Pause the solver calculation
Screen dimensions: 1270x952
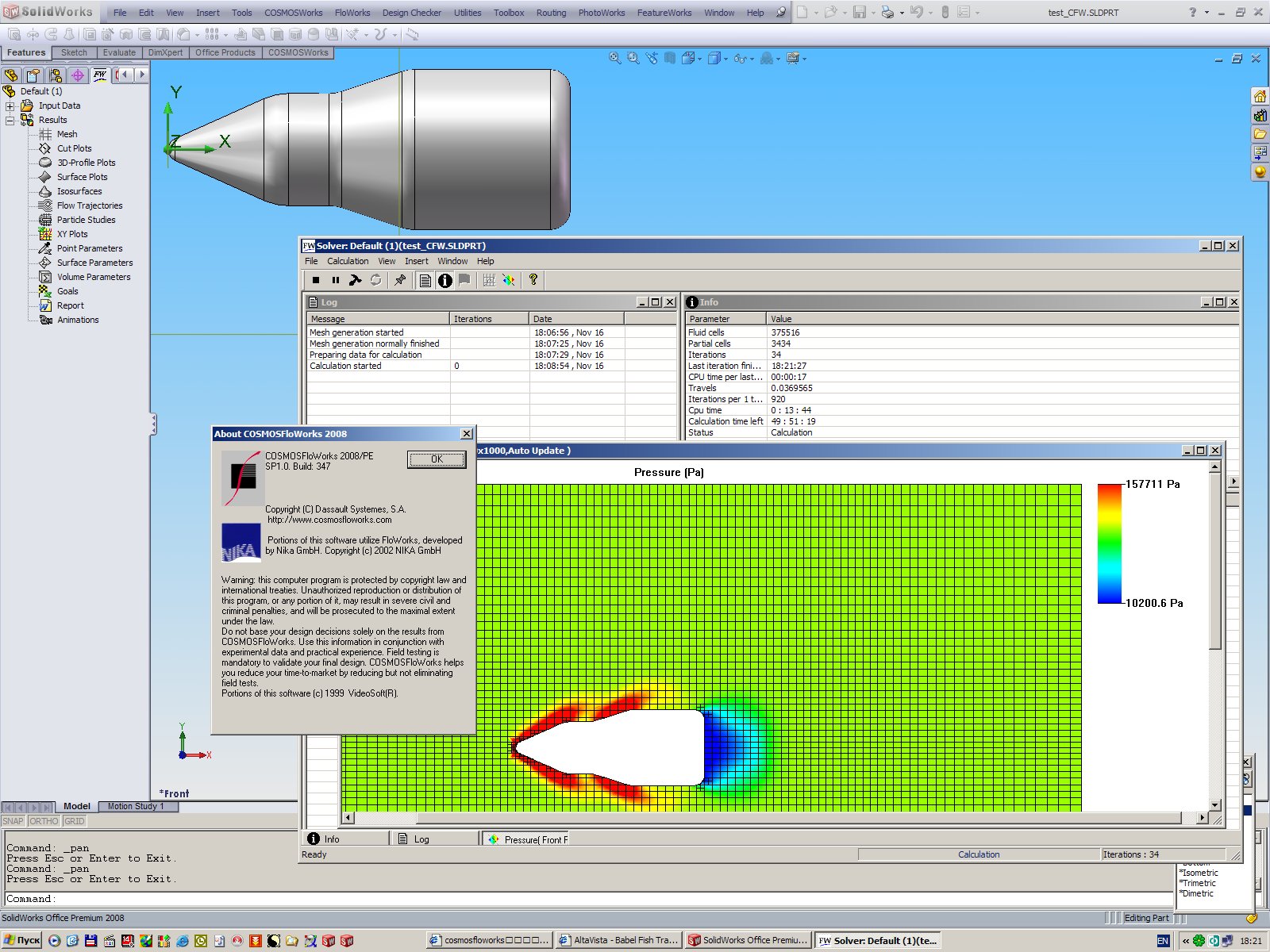(x=336, y=280)
